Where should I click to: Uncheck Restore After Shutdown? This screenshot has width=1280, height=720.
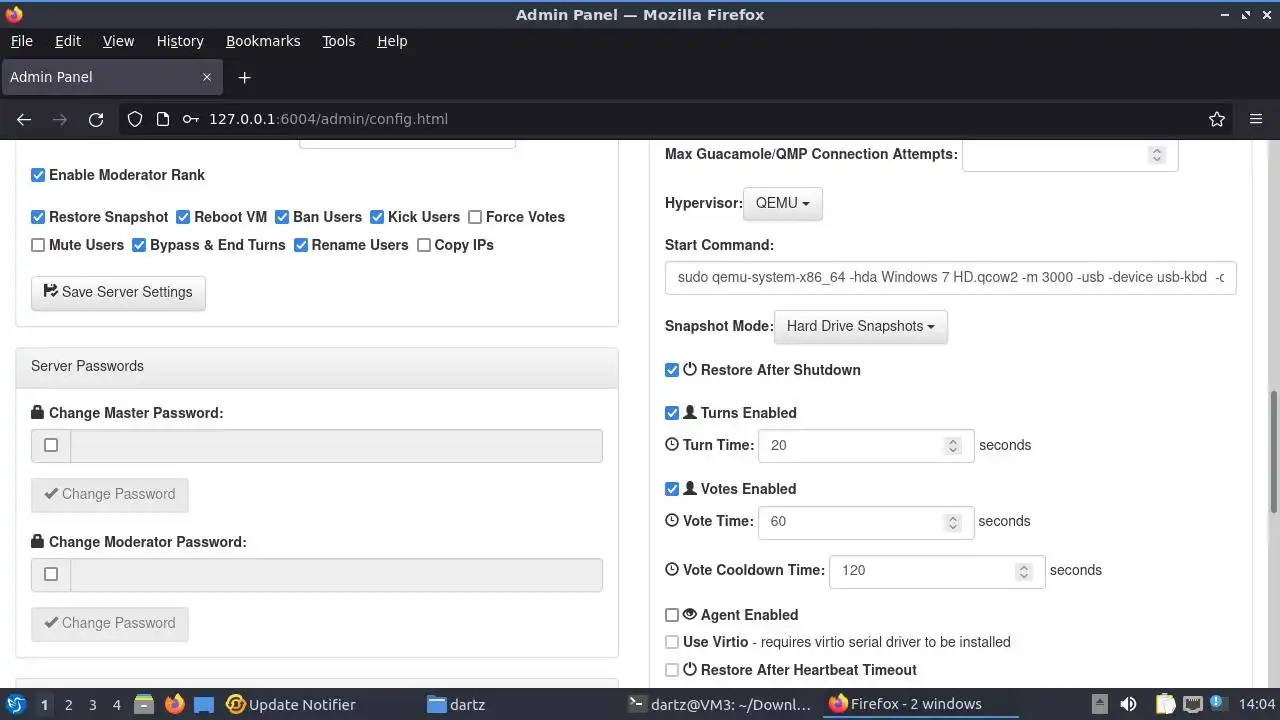pos(672,370)
